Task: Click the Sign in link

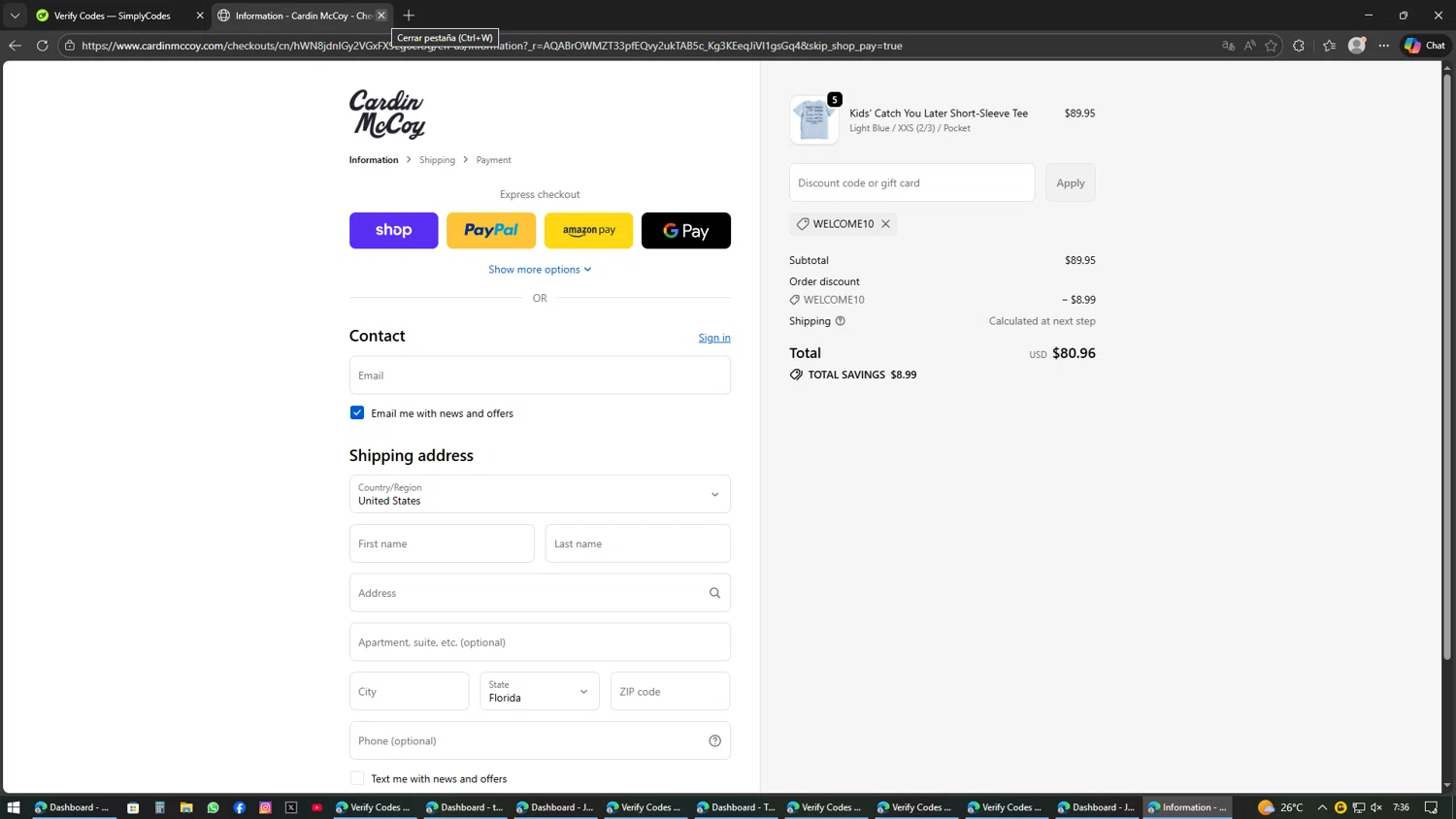Action: (714, 338)
